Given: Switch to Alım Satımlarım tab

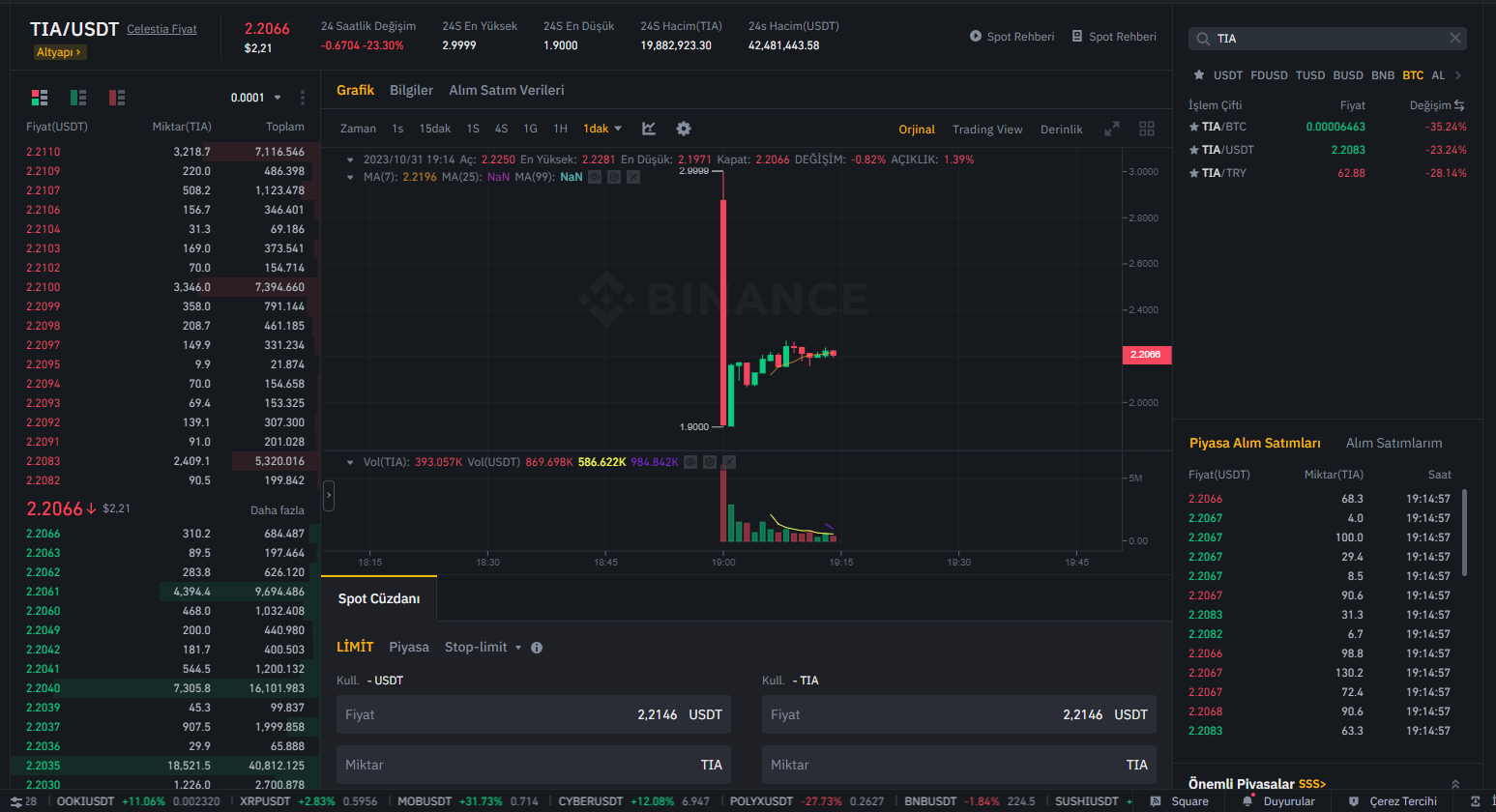Looking at the screenshot, I should pyautogui.click(x=1394, y=443).
